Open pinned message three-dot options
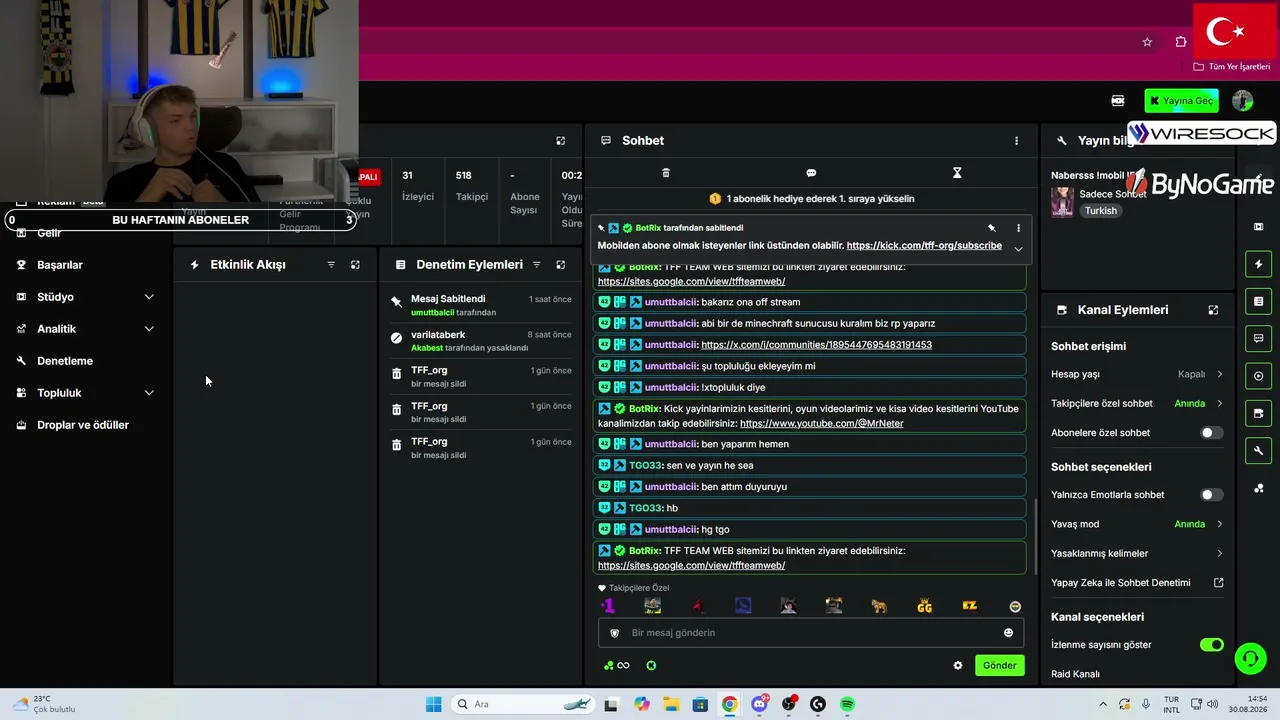 (1018, 228)
